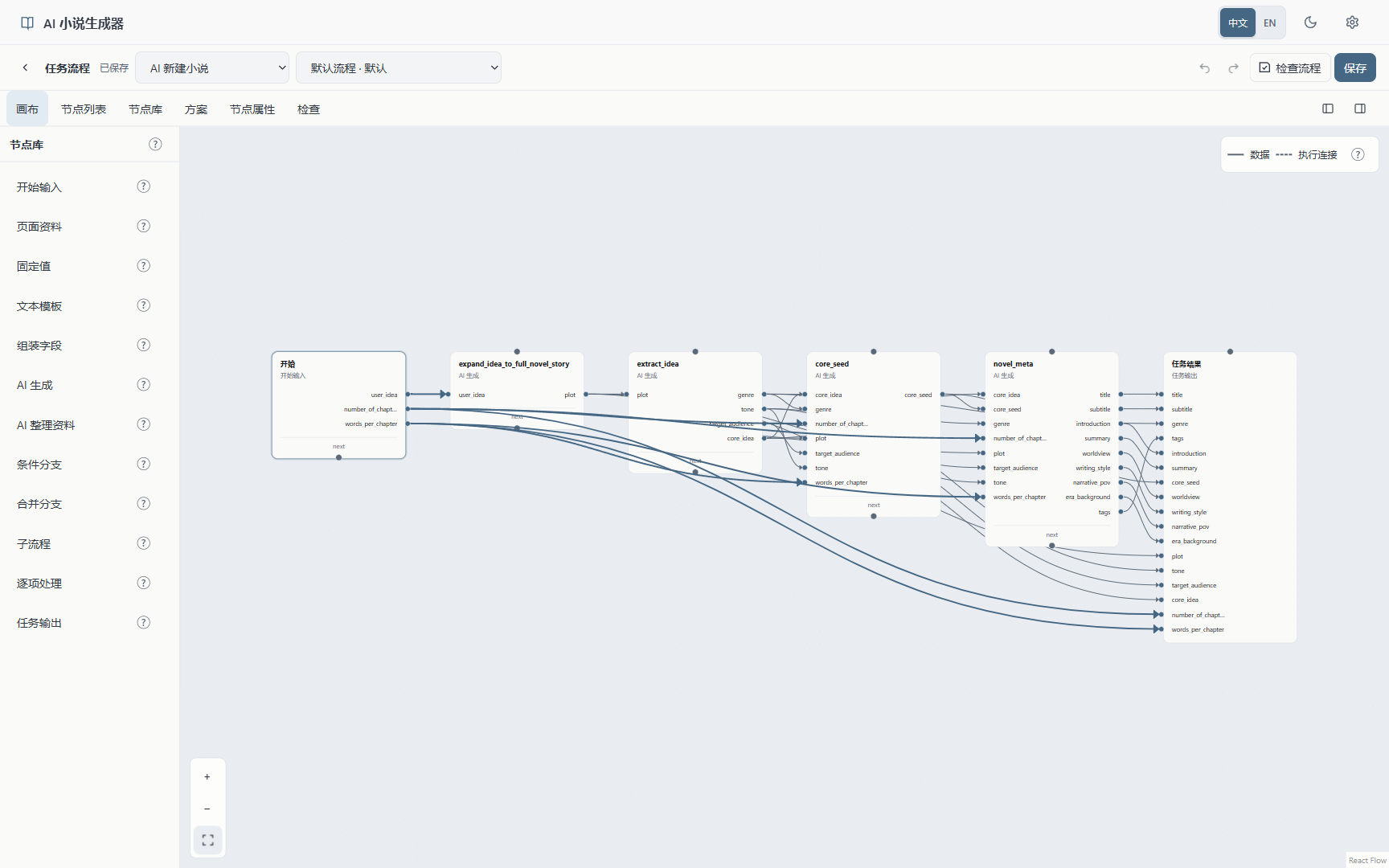Viewport: 1389px width, 868px height.
Task: Select the novel_meta node title
Action: click(1013, 364)
